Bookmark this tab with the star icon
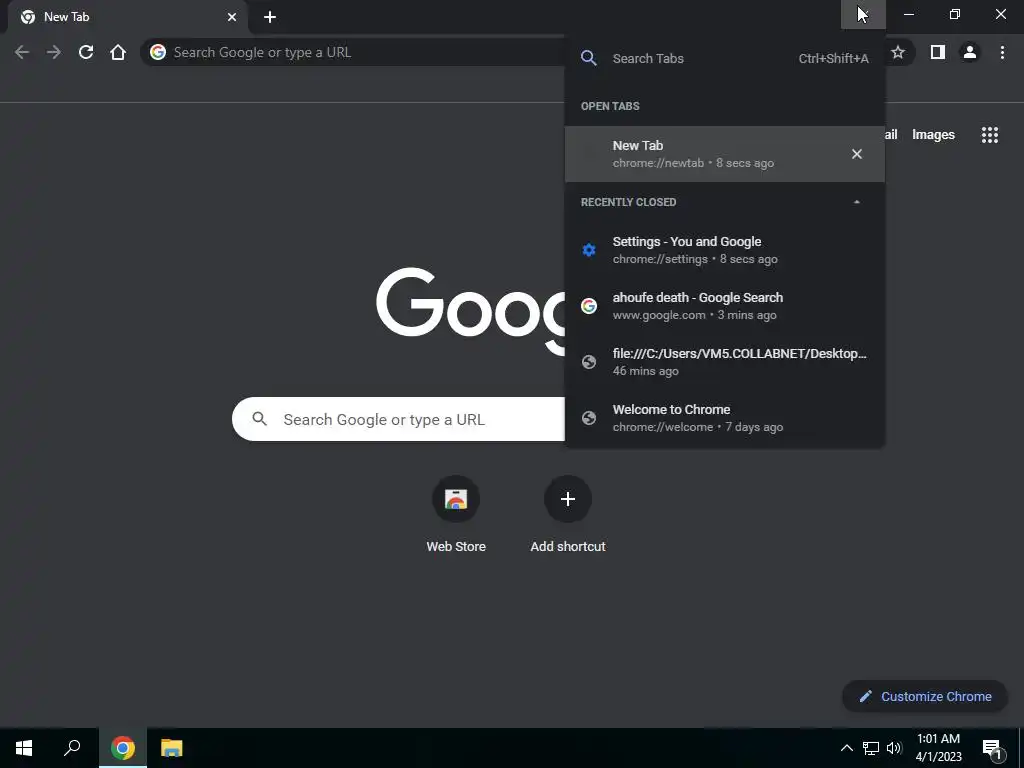 tap(898, 52)
